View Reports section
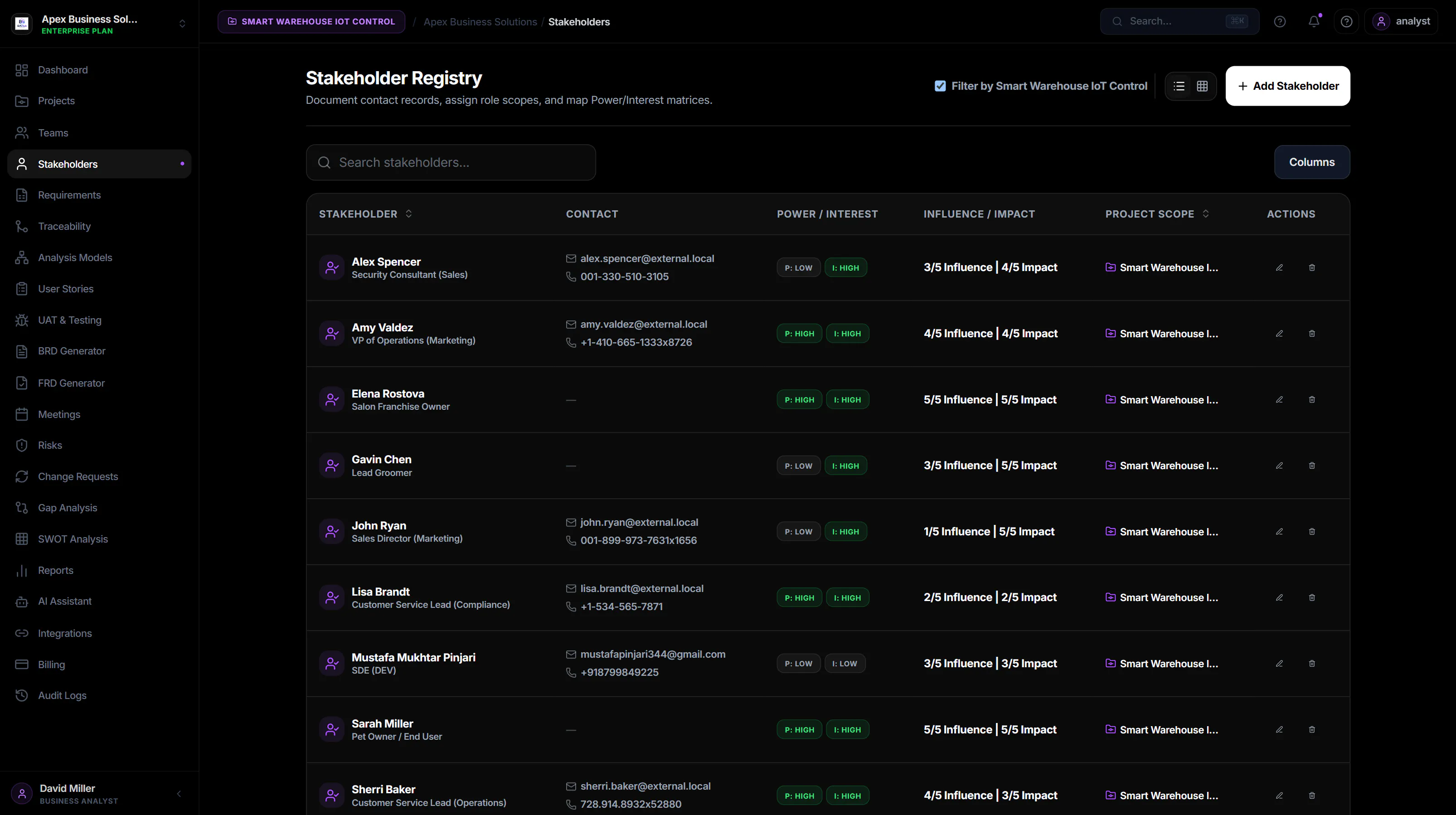This screenshot has width=1456, height=815. click(99, 570)
